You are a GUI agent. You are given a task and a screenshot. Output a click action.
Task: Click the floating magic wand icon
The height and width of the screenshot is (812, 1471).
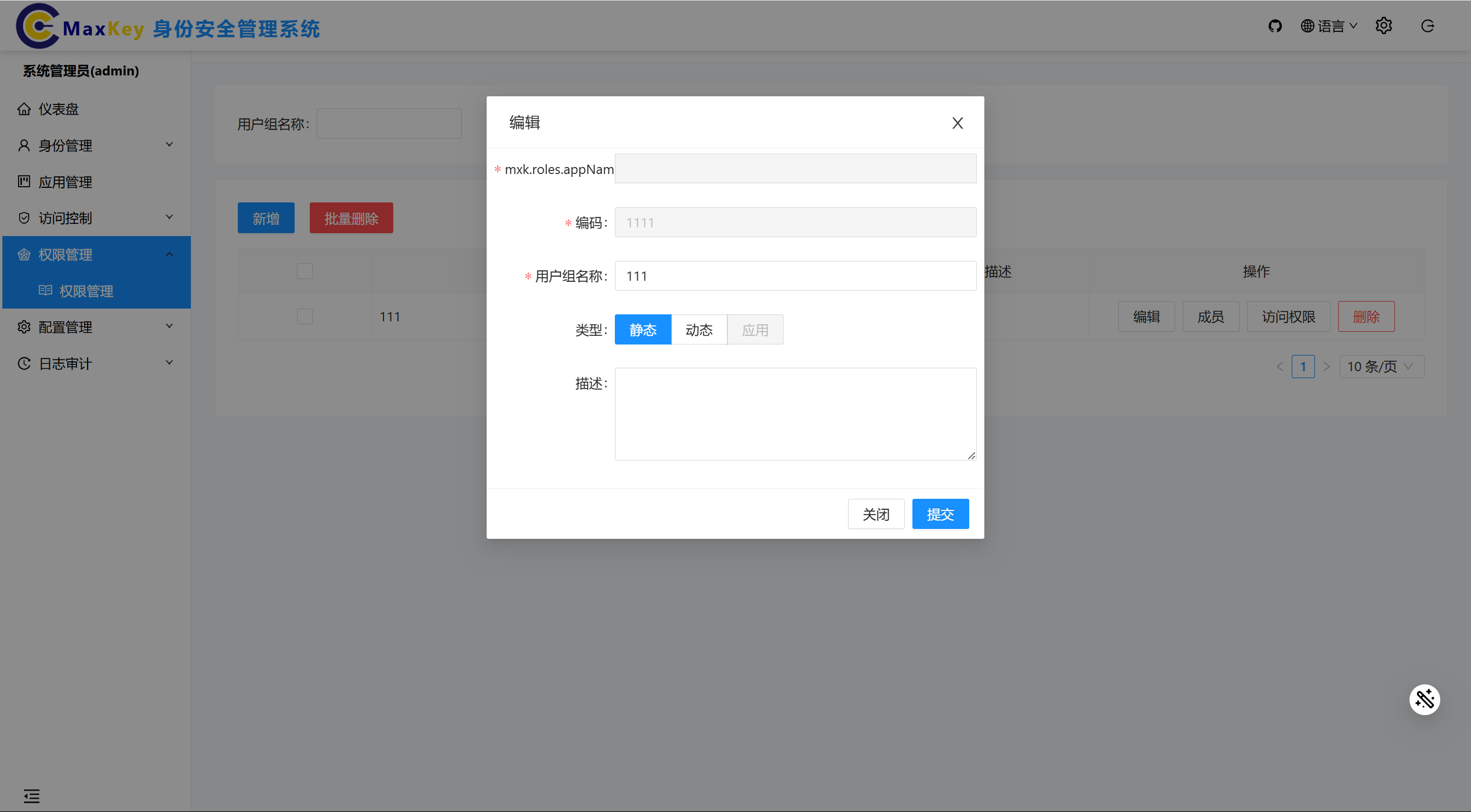coord(1424,699)
